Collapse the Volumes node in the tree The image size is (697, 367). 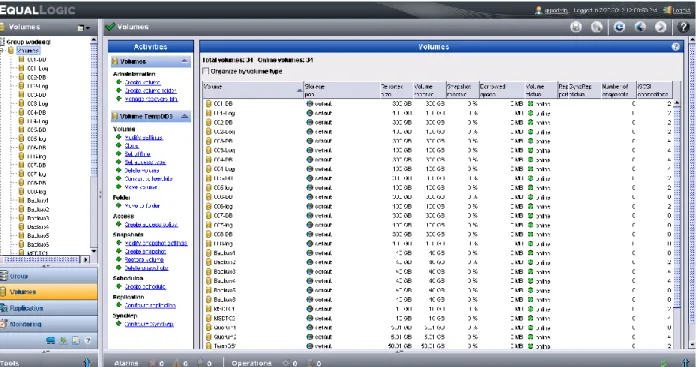2,51
